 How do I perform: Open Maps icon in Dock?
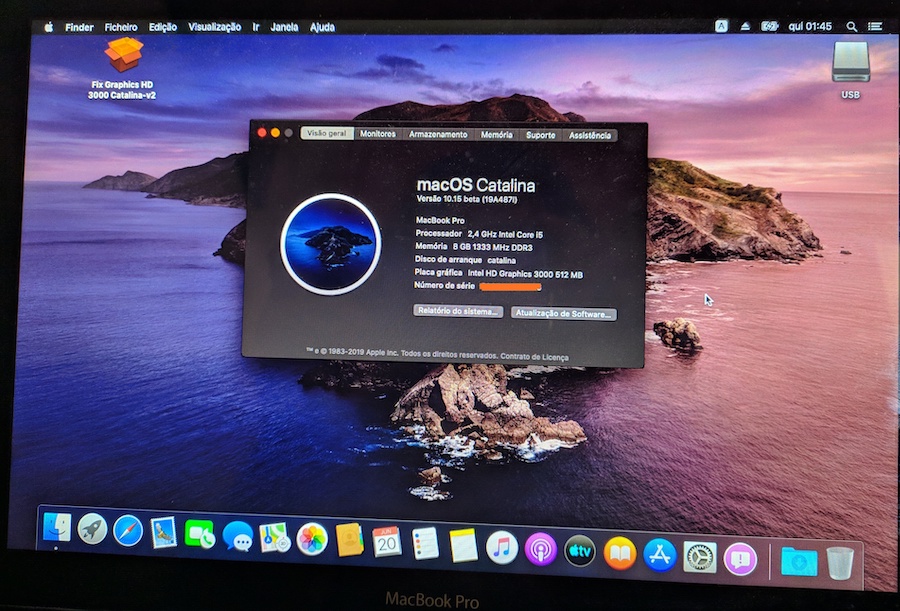274,538
